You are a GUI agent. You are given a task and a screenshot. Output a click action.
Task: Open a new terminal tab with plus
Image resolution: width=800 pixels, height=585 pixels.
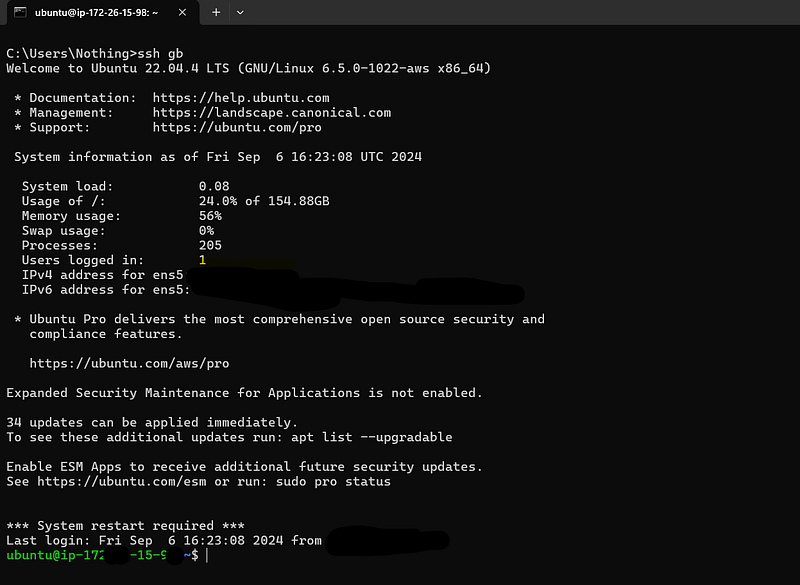[216, 12]
